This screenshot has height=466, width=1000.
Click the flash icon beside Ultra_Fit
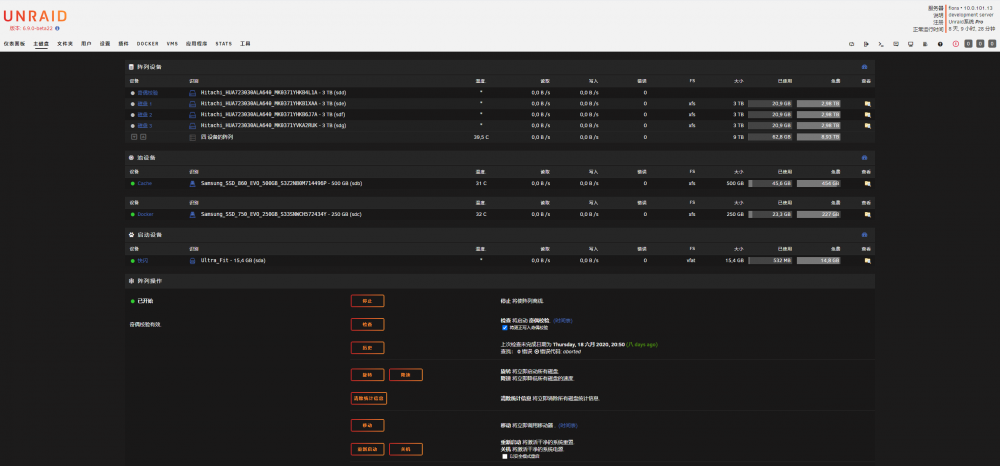click(192, 261)
